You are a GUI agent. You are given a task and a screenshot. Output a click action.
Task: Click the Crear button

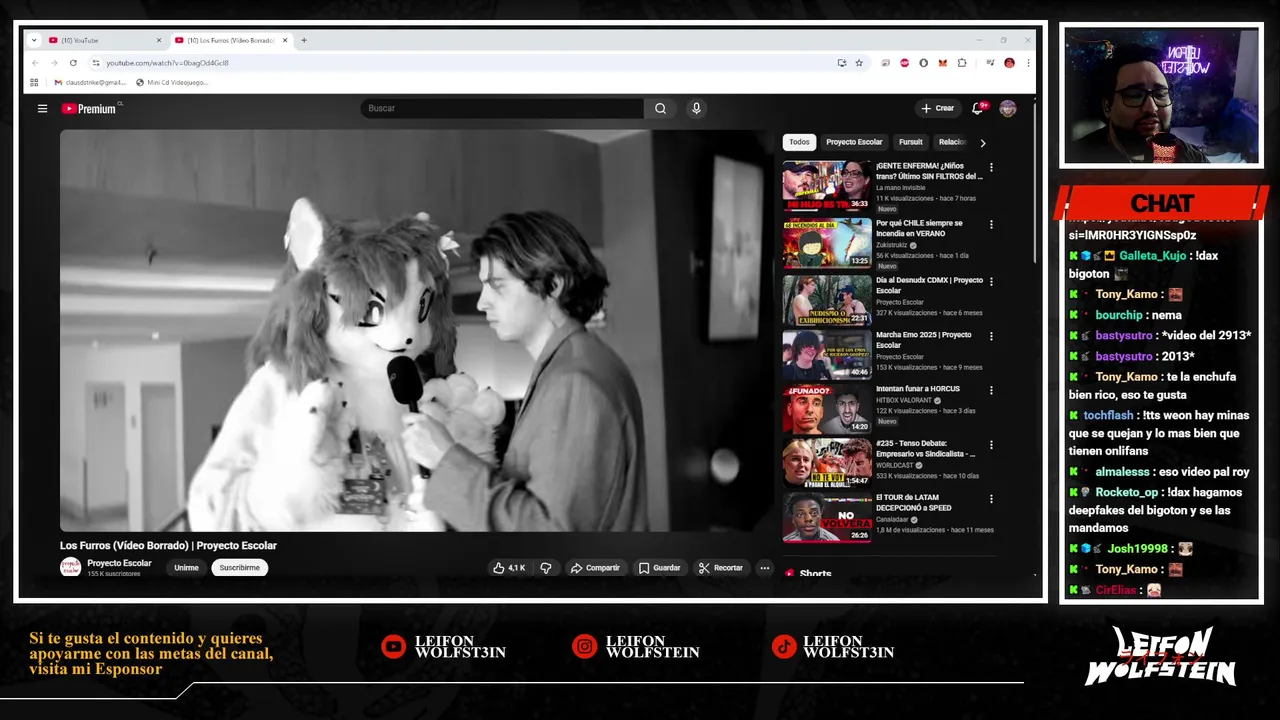(x=938, y=108)
